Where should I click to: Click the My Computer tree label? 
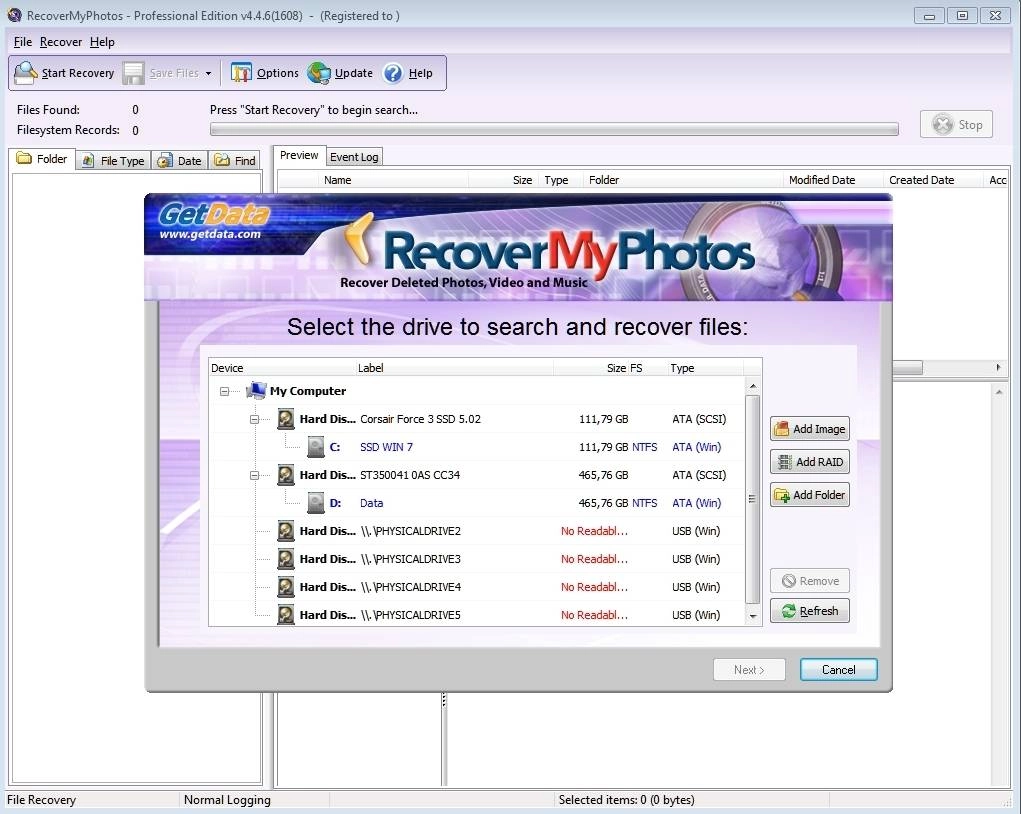308,391
